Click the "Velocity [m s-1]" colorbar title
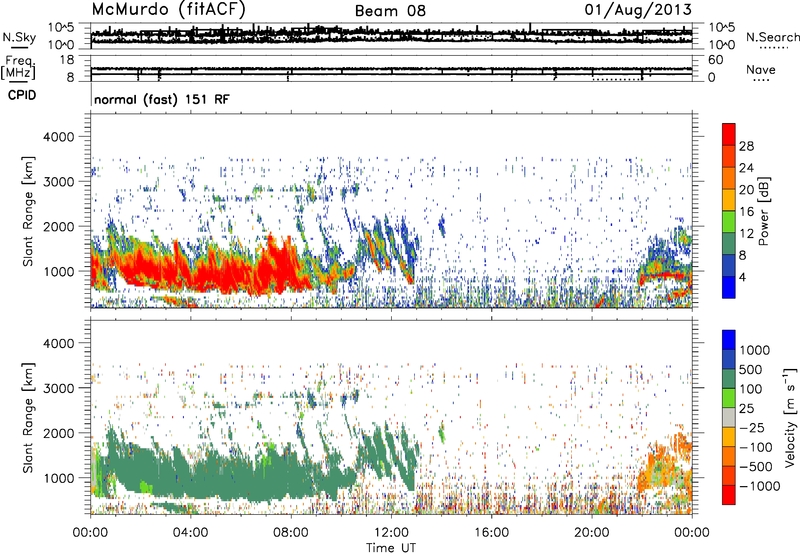 [x=790, y=417]
